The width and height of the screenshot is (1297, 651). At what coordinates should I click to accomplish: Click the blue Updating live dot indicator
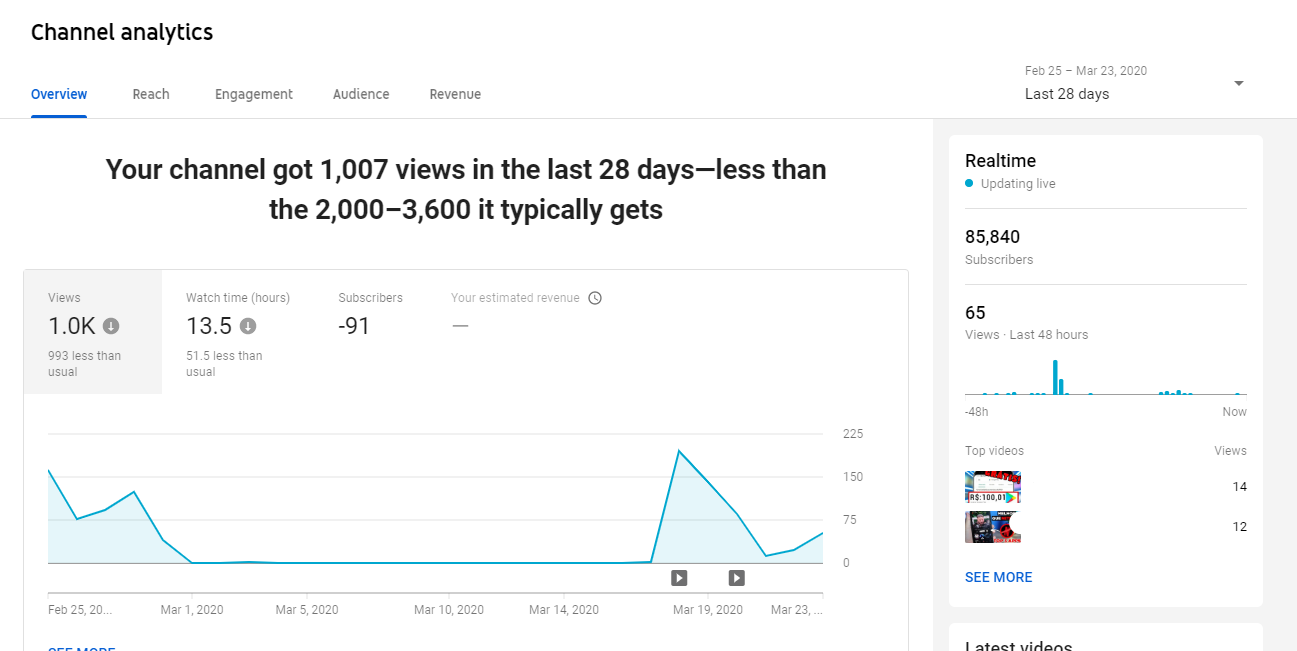pyautogui.click(x=969, y=184)
